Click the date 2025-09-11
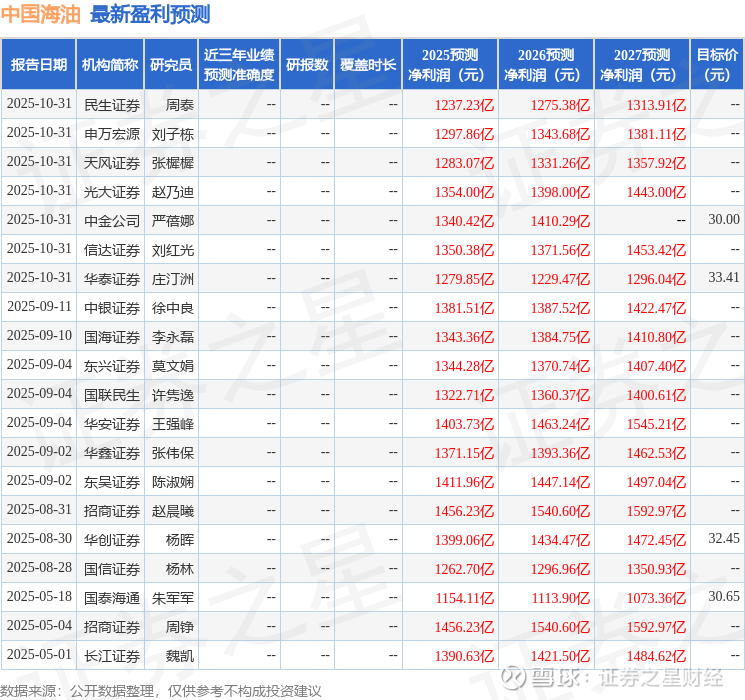The image size is (745, 700). (x=39, y=307)
